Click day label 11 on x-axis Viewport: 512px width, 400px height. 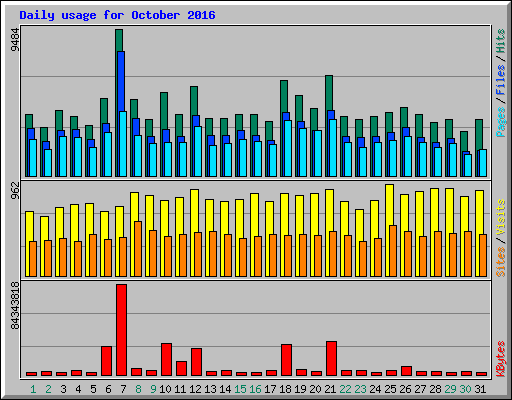click(180, 389)
